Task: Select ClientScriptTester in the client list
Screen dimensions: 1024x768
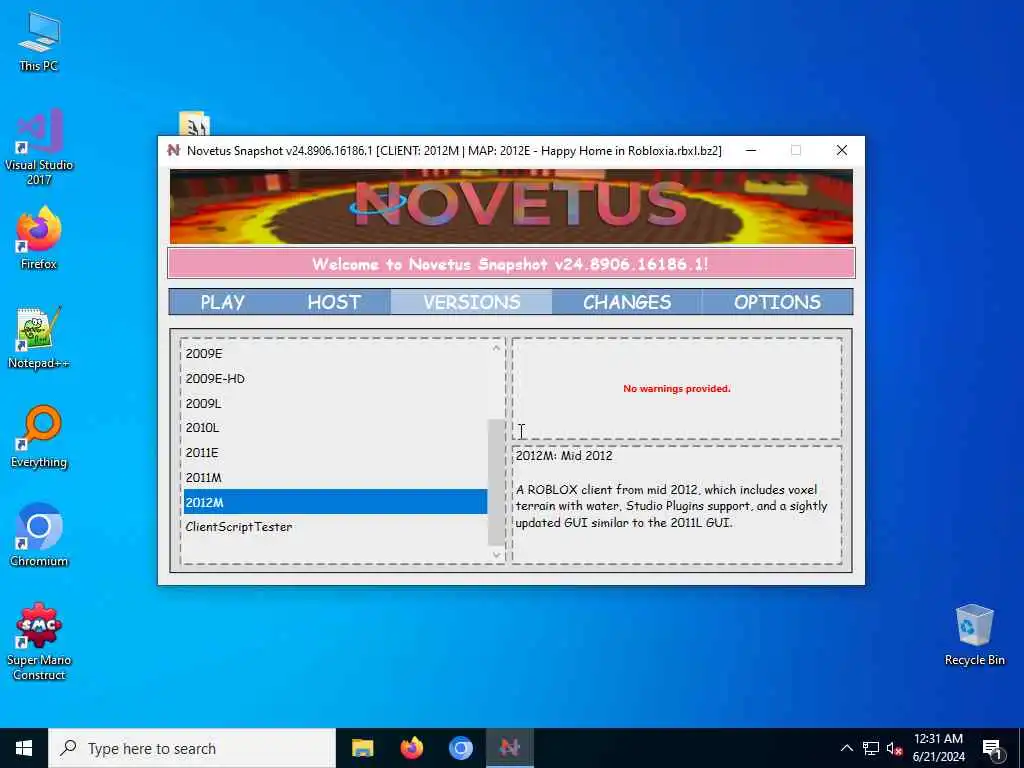Action: [x=335, y=527]
